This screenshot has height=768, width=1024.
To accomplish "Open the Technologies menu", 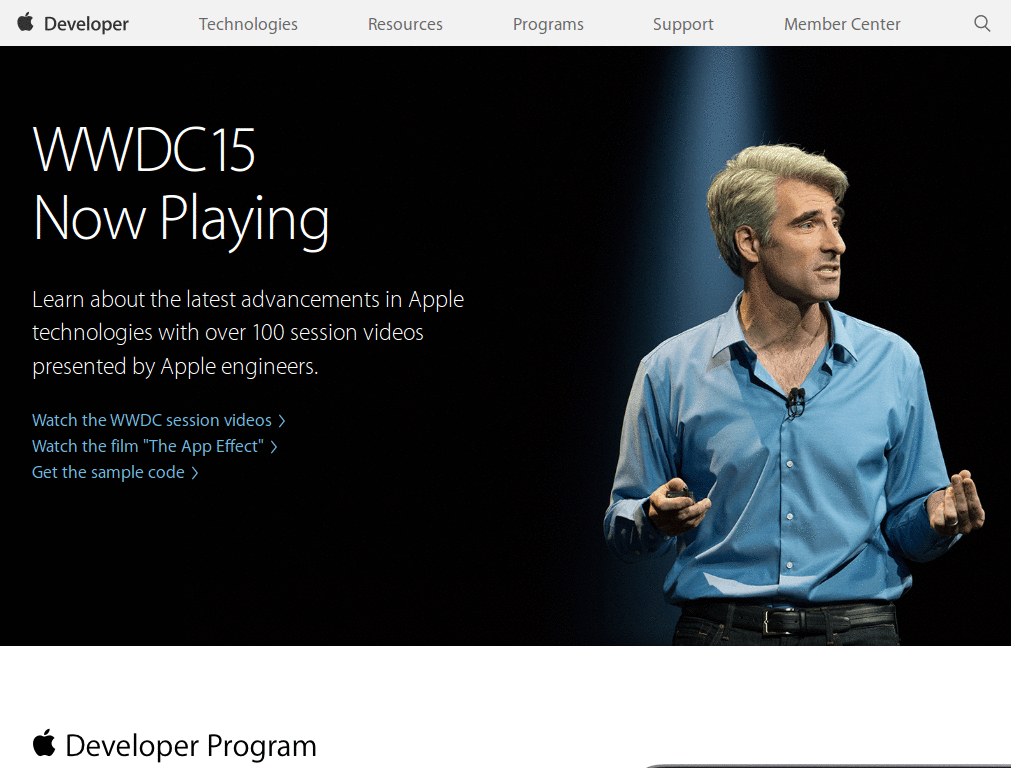I will [x=248, y=23].
